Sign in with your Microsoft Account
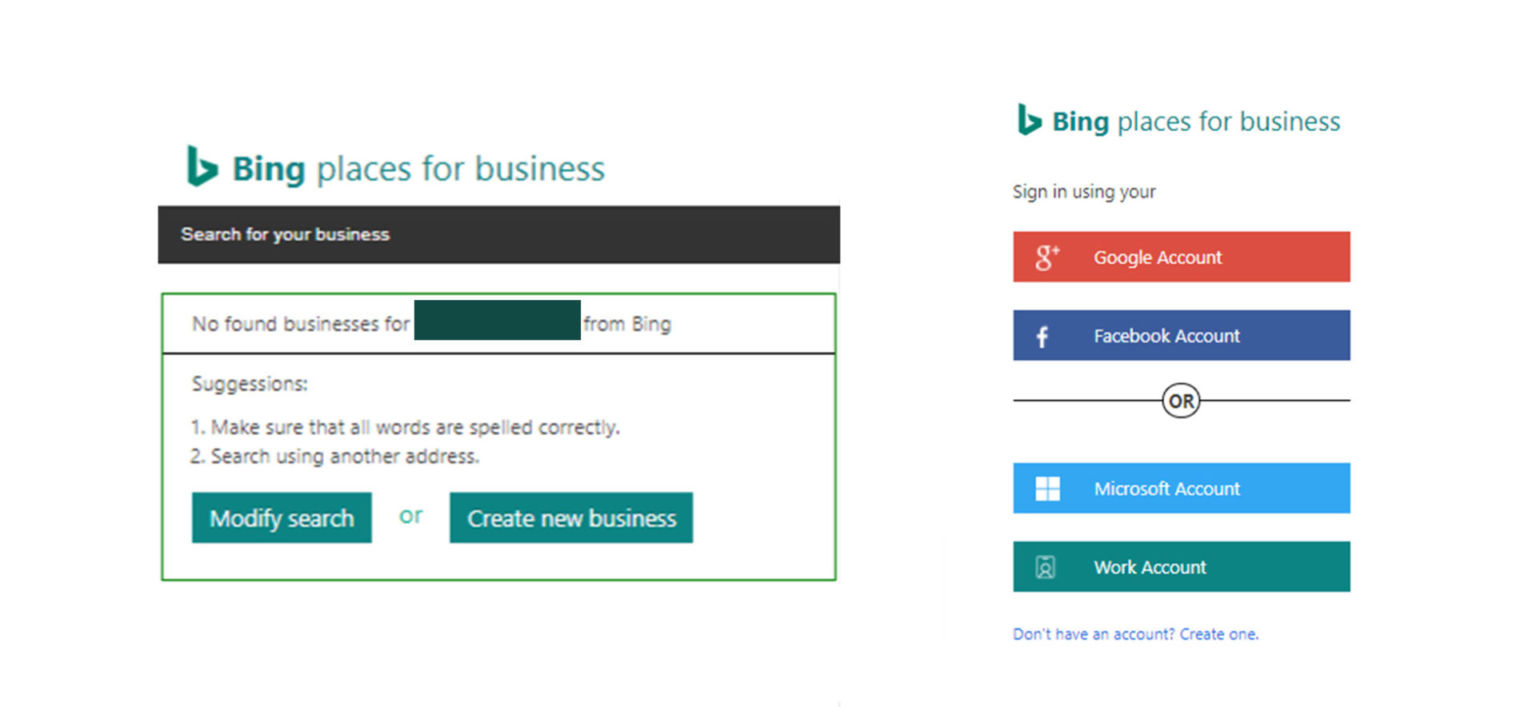The width and height of the screenshot is (1536, 707). point(1180,488)
